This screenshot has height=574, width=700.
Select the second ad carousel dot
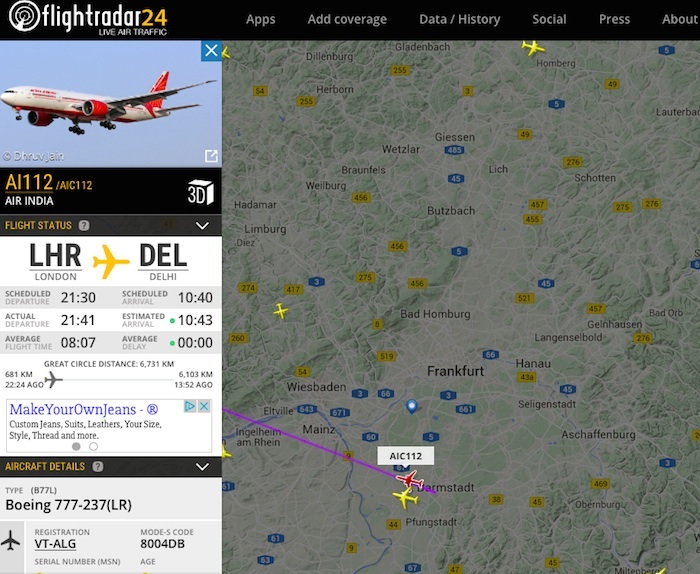[x=93, y=446]
